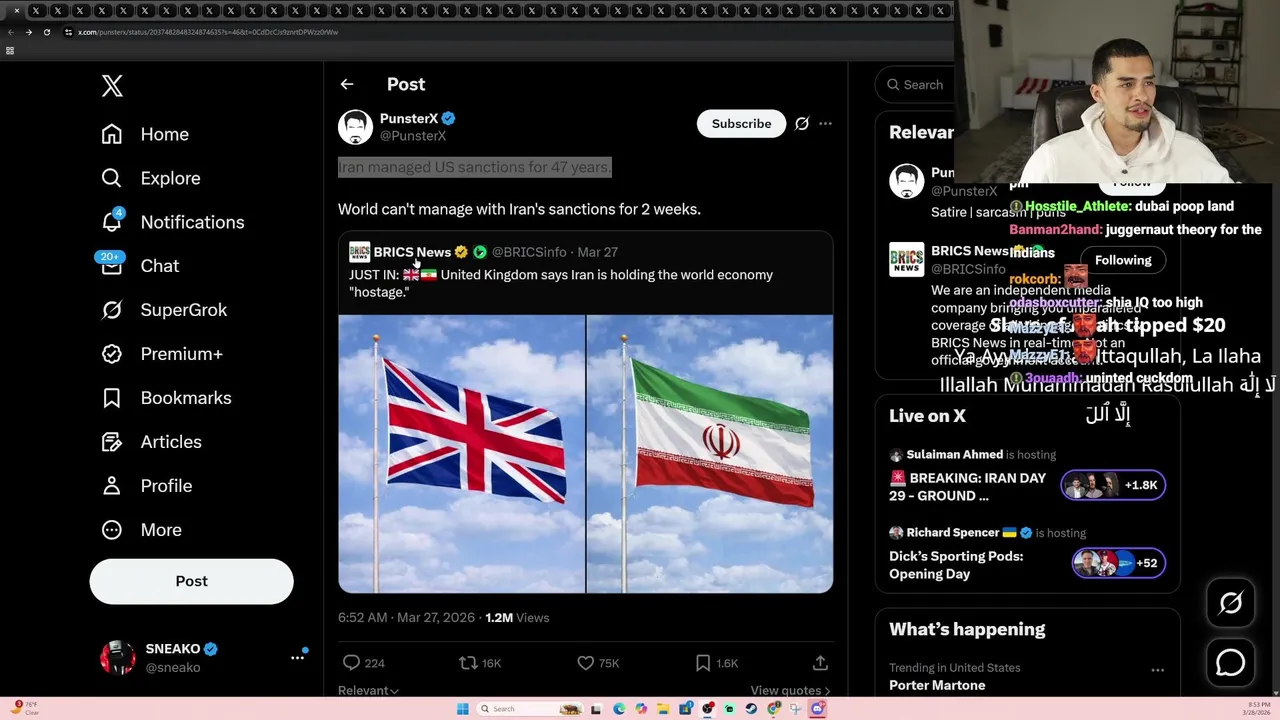Click the reply icon with 224
This screenshot has height=720, width=1280.
pyautogui.click(x=351, y=663)
